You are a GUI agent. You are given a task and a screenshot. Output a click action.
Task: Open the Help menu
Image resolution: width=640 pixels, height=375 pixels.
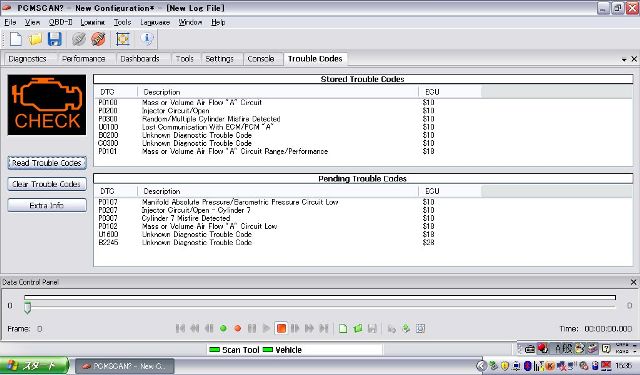click(x=218, y=22)
